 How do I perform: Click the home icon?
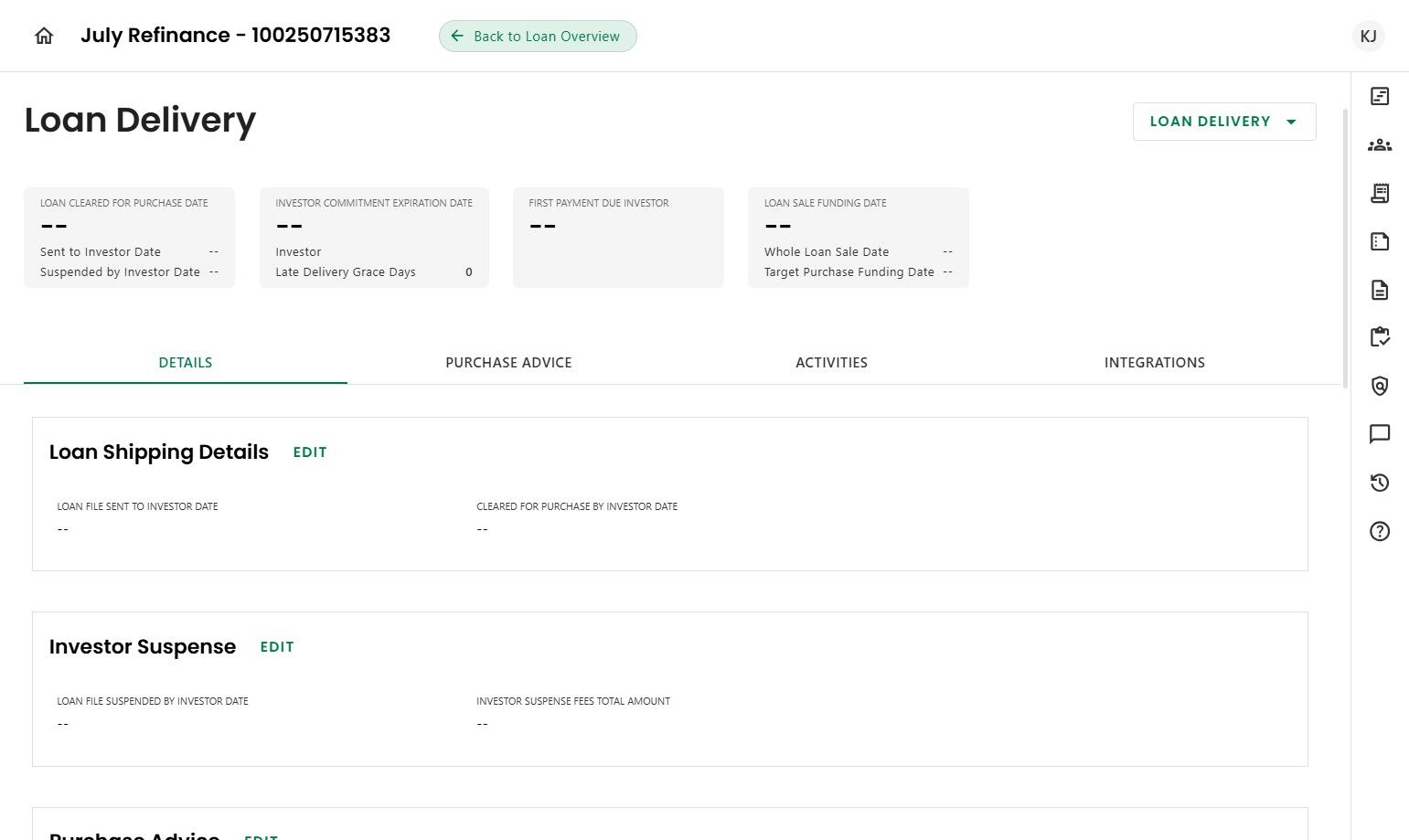tap(44, 36)
